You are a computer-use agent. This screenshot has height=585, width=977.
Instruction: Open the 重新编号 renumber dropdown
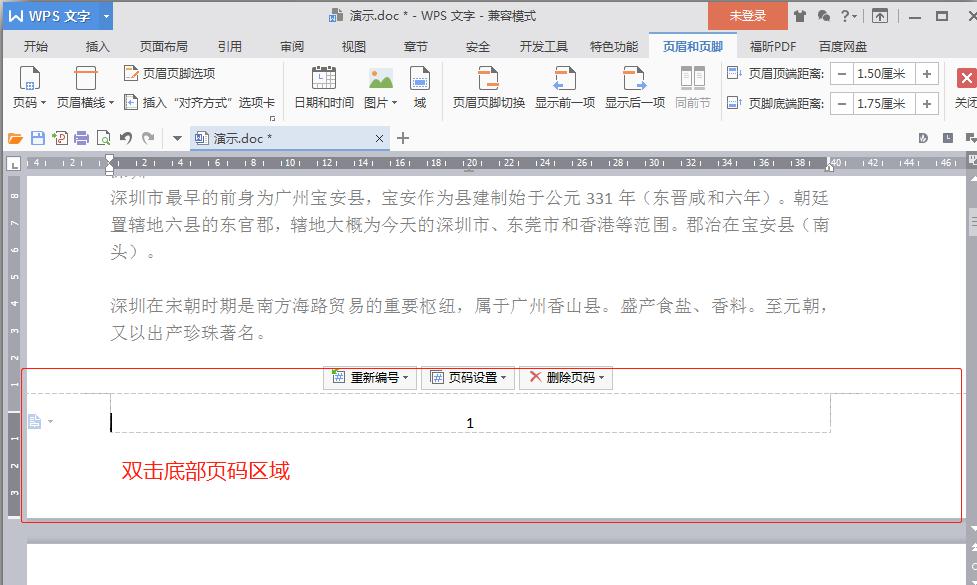[369, 378]
